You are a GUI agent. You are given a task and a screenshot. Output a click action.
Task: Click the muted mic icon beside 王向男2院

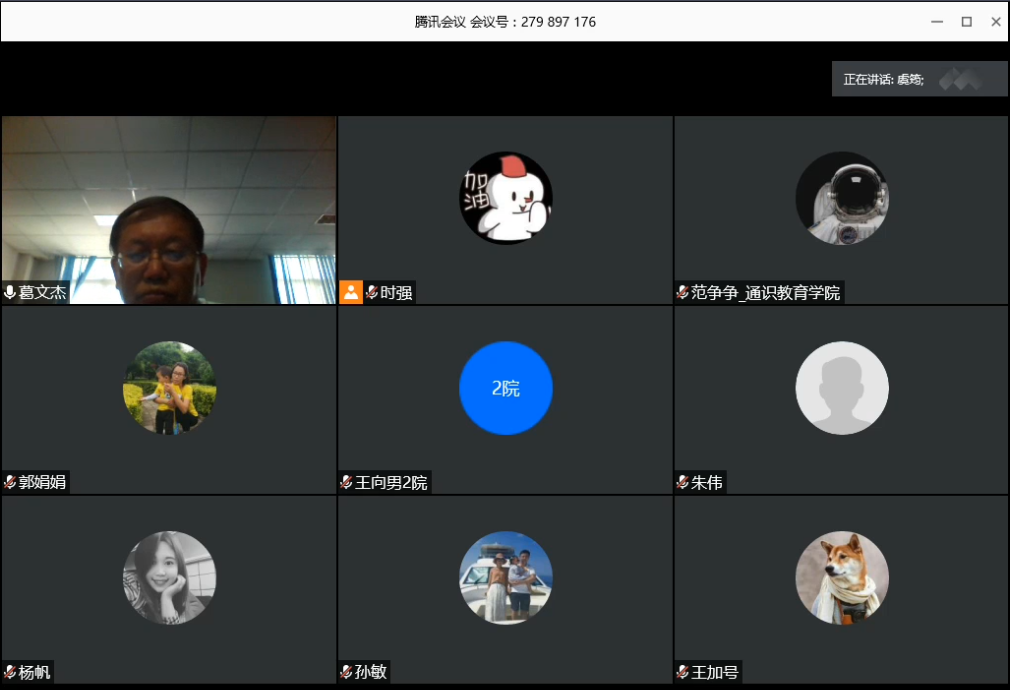(x=346, y=482)
